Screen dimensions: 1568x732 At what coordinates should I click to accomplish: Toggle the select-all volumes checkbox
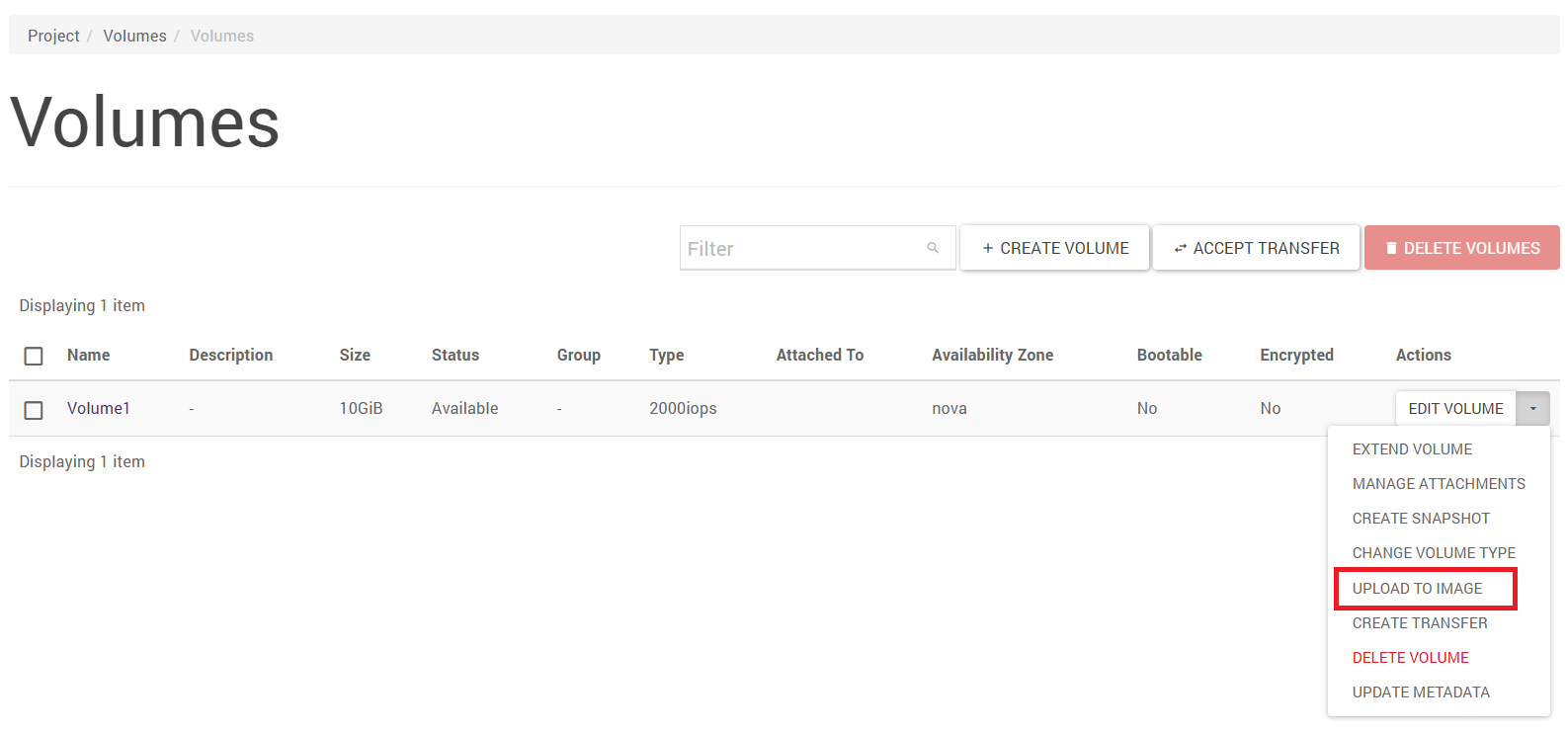coord(34,356)
